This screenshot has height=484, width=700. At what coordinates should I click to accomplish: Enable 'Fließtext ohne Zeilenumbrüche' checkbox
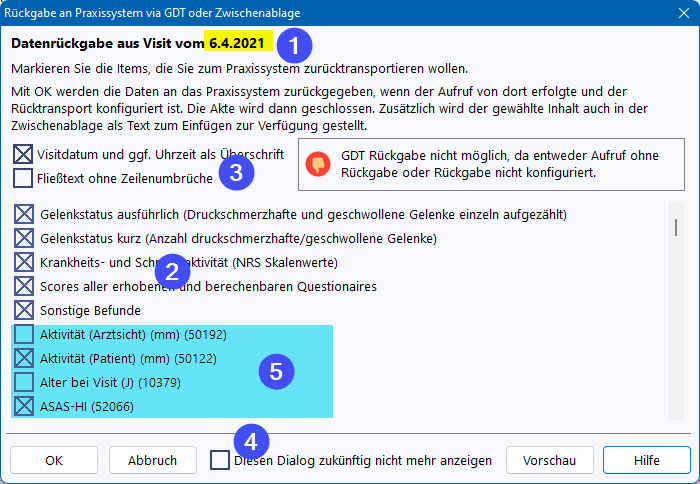click(x=23, y=178)
